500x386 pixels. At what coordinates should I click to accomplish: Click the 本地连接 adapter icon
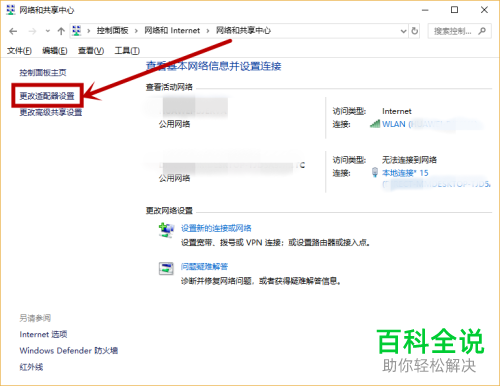point(375,172)
